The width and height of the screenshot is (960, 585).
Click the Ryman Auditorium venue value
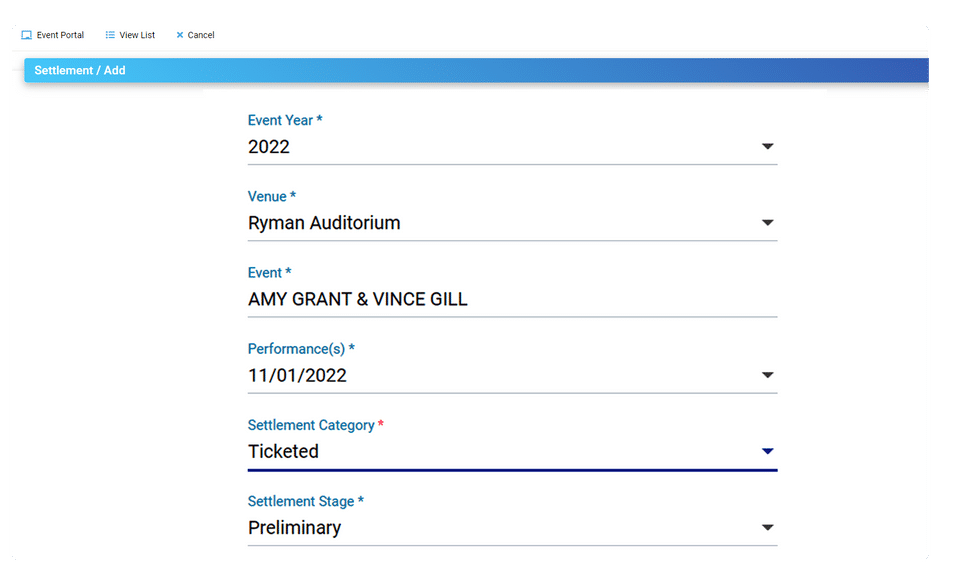324,223
